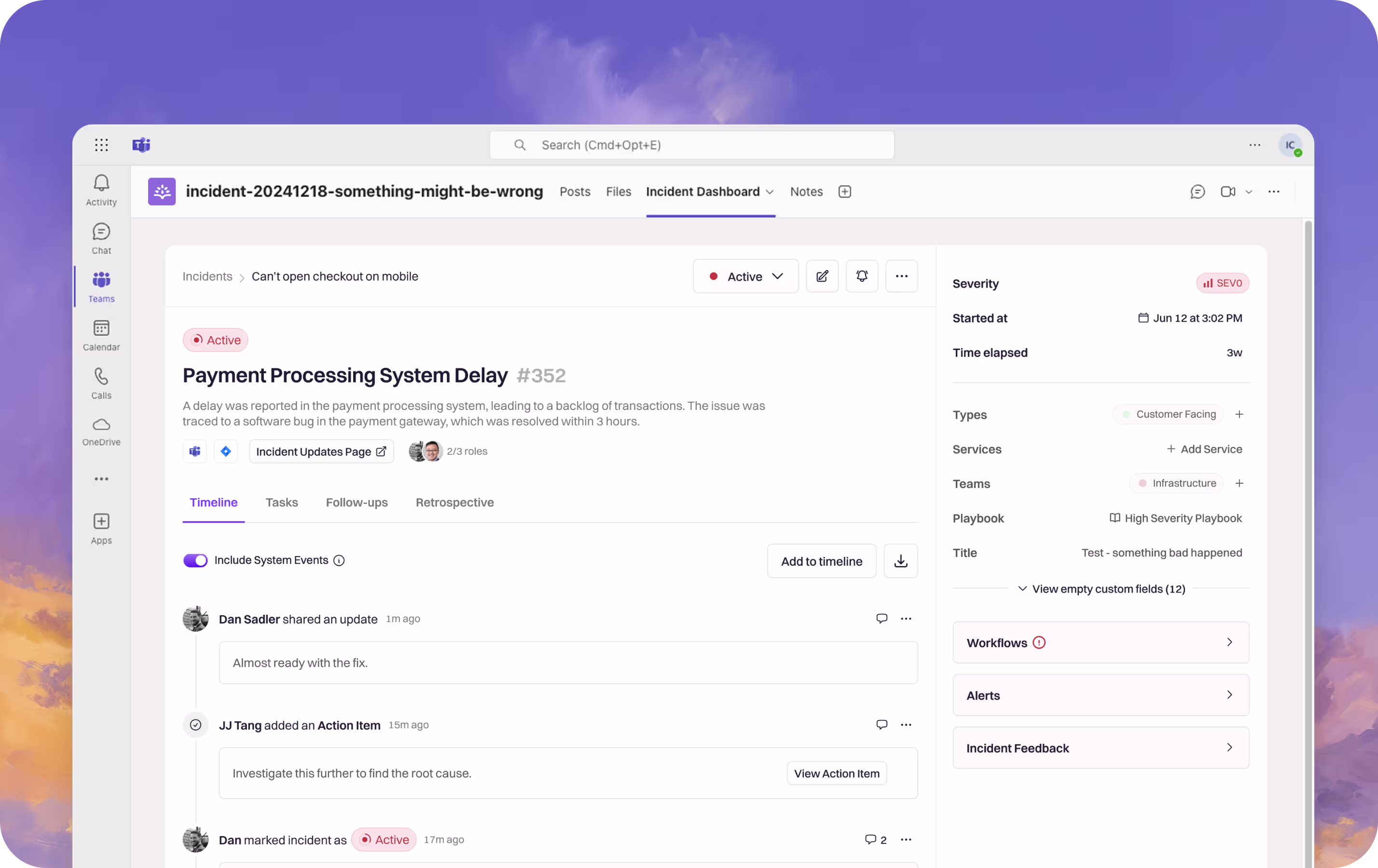
Task: Expand meeting options chevron next to camera
Action: (1249, 192)
